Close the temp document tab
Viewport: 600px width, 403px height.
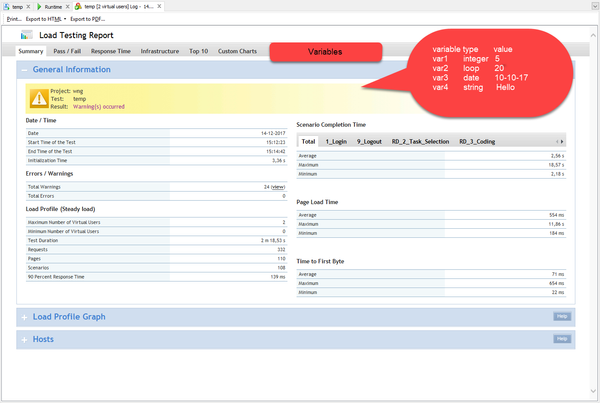pos(29,6)
